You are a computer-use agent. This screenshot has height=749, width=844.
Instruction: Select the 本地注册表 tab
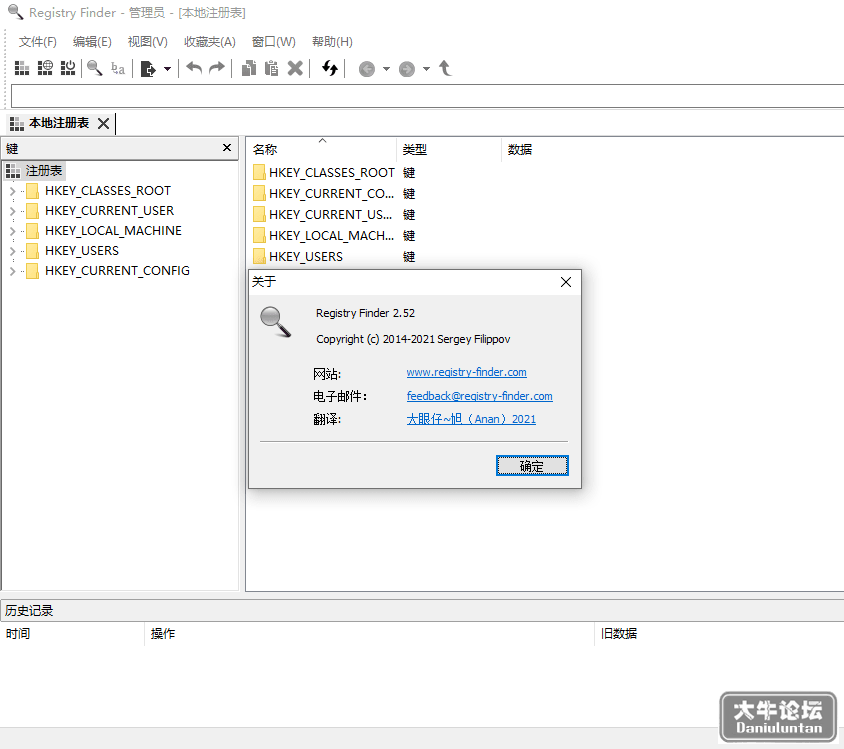pyautogui.click(x=59, y=123)
